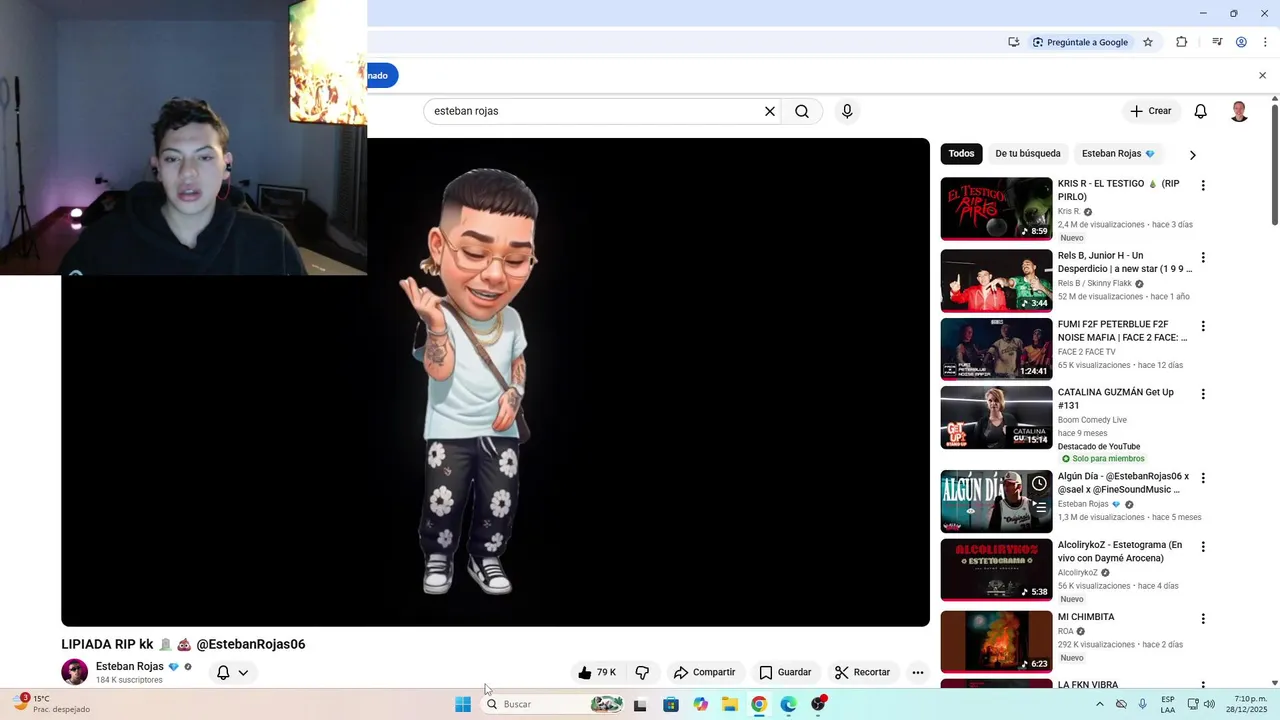
Task: Open FUMI F2F PETERBLUE thumbnail
Action: [x=996, y=349]
